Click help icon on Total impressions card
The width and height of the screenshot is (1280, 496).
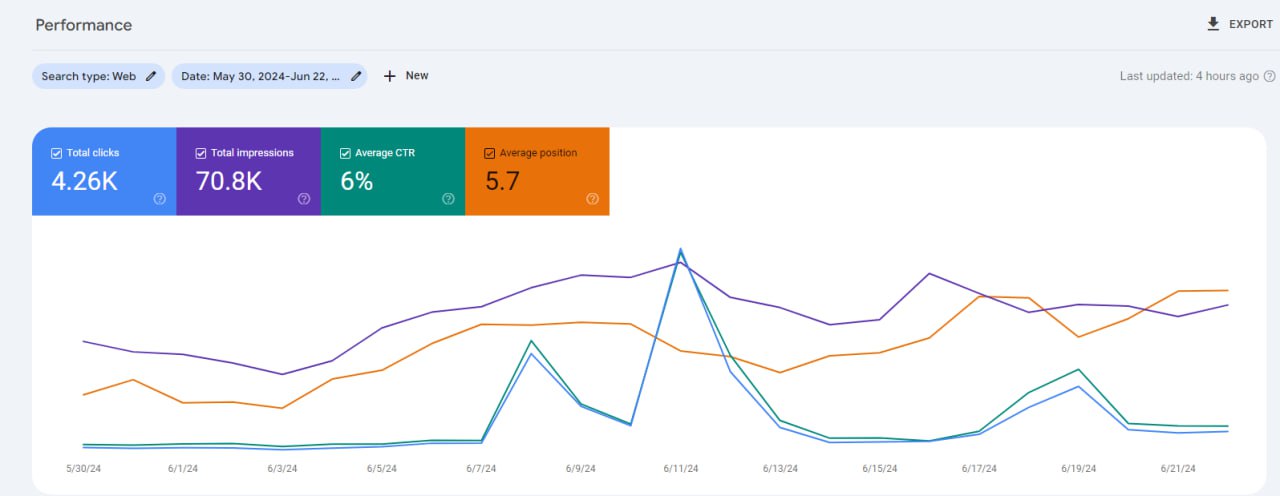pyautogui.click(x=304, y=199)
